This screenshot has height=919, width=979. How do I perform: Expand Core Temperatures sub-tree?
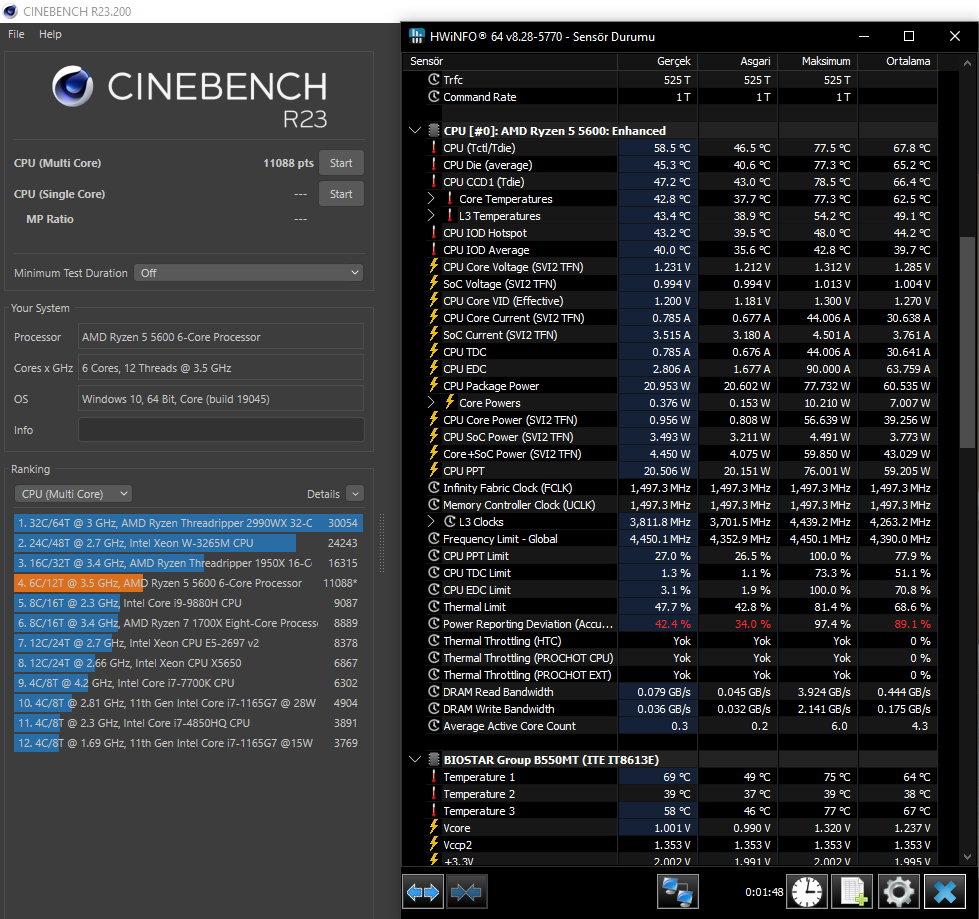pos(431,199)
